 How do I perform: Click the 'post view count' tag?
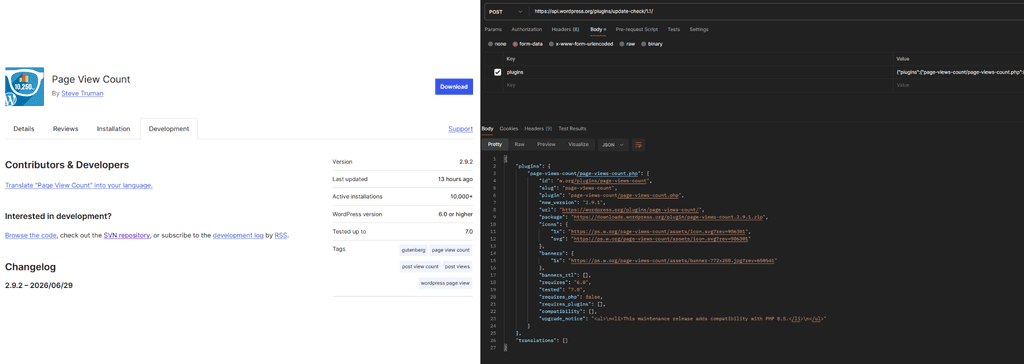[420, 267]
